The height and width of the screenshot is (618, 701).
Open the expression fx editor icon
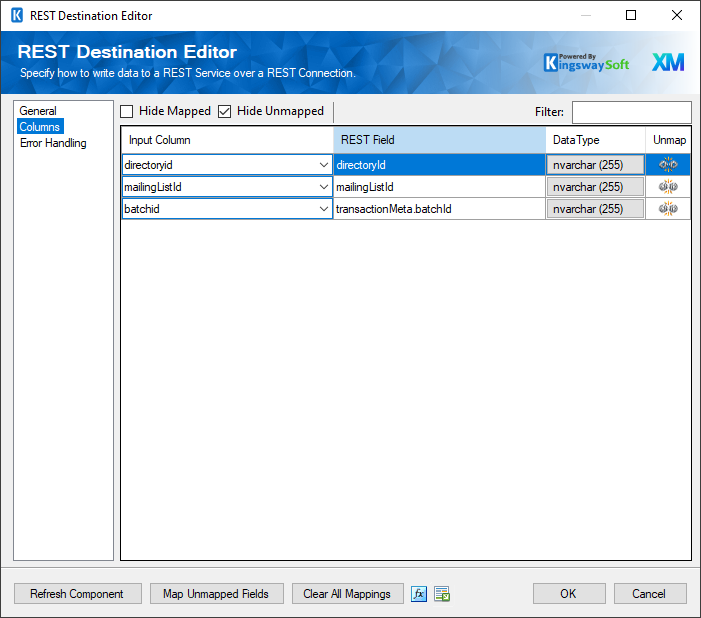click(x=419, y=594)
